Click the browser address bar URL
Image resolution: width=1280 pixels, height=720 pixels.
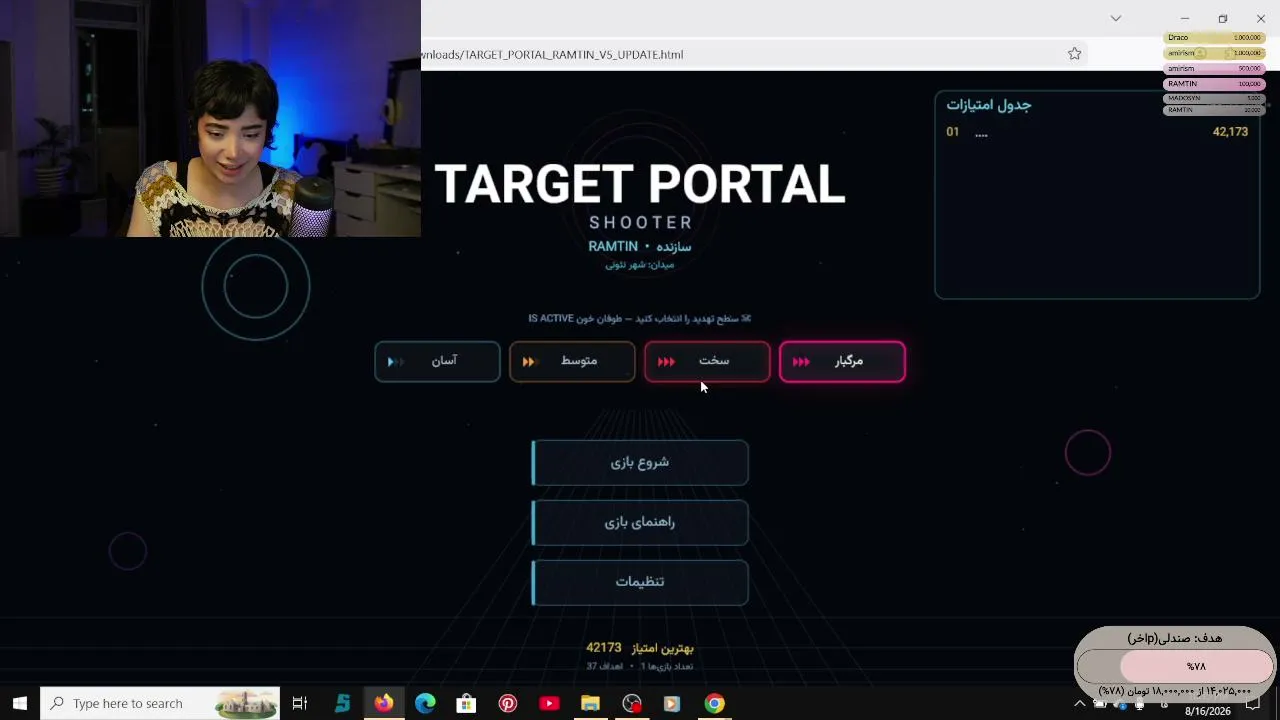coord(552,54)
